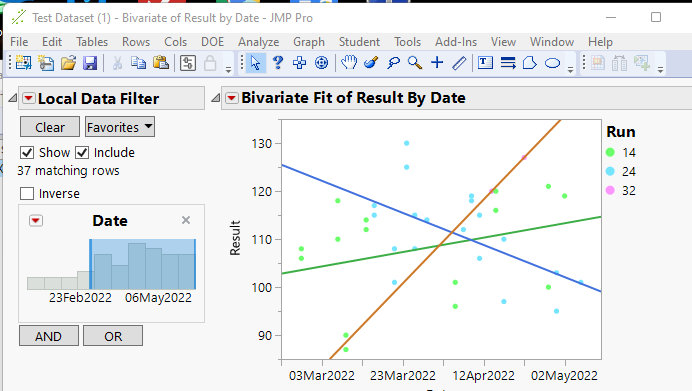This screenshot has width=692, height=391.
Task: Select the Lasso tool
Action: (393, 63)
